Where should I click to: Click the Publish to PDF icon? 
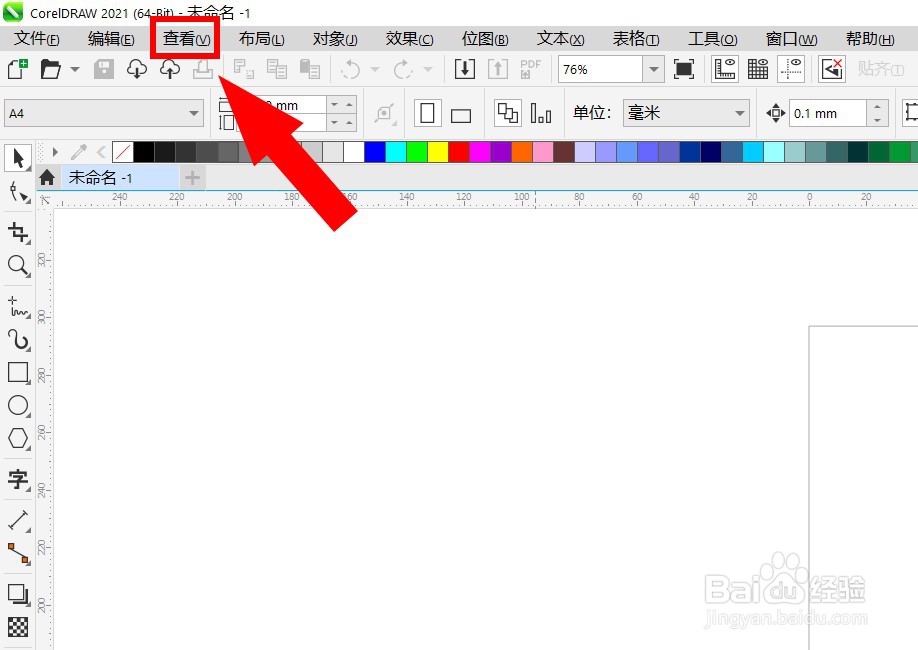click(530, 69)
